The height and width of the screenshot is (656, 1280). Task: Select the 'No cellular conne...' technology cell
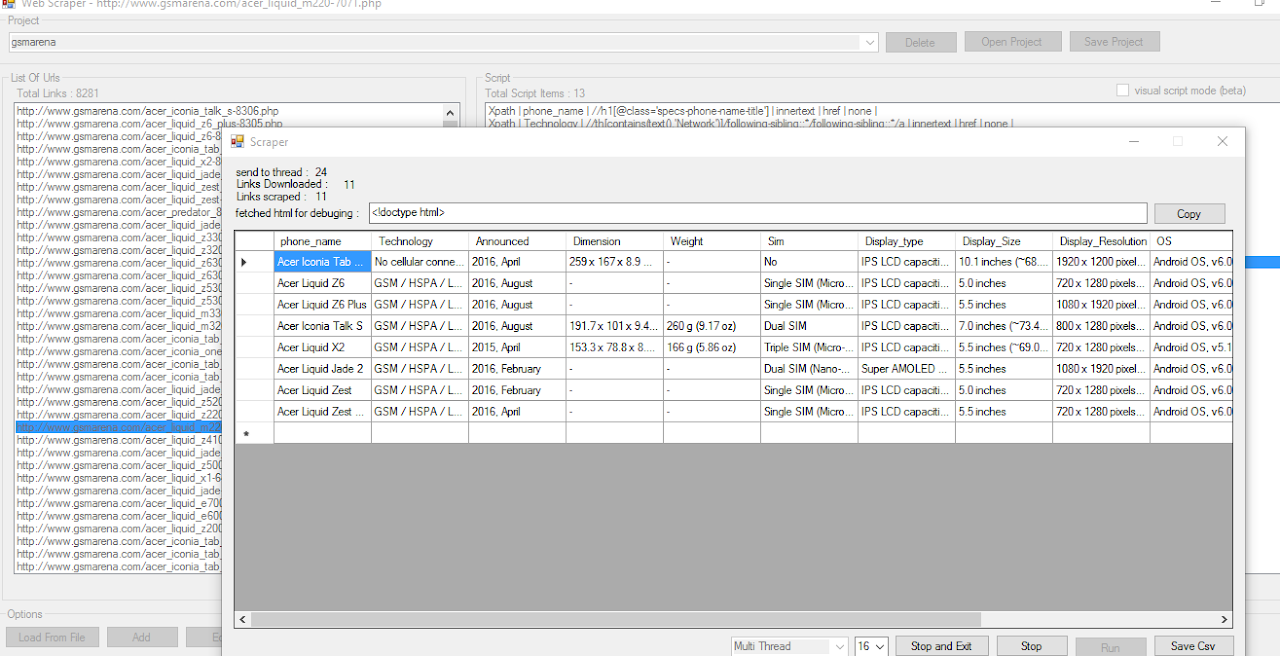pos(420,262)
